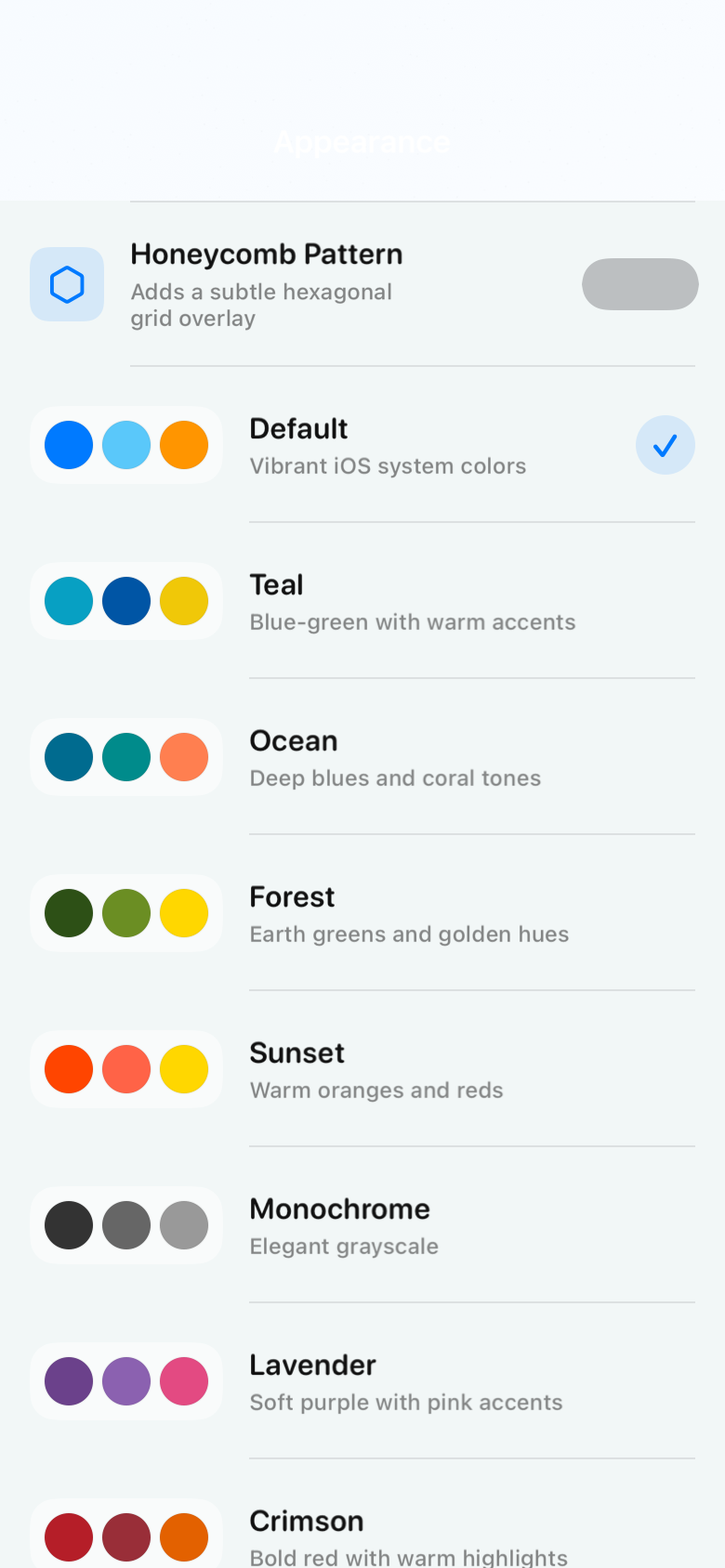Screen dimensions: 725x1568
Task: Click the Monochrome grayscale preview icons
Action: [x=125, y=1225]
